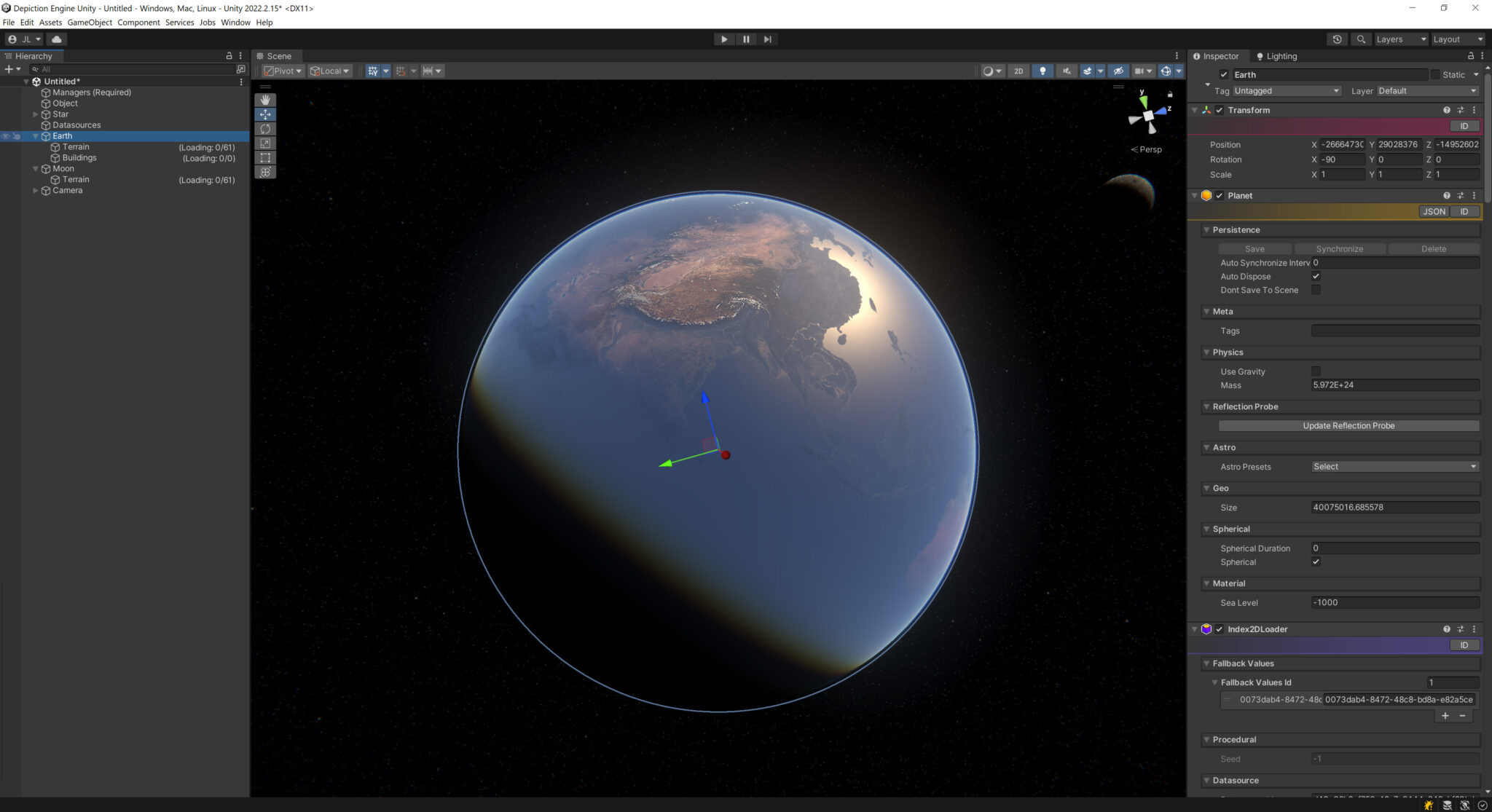
Task: Toggle the Use Gravity checkbox in Physics
Action: tap(1316, 371)
